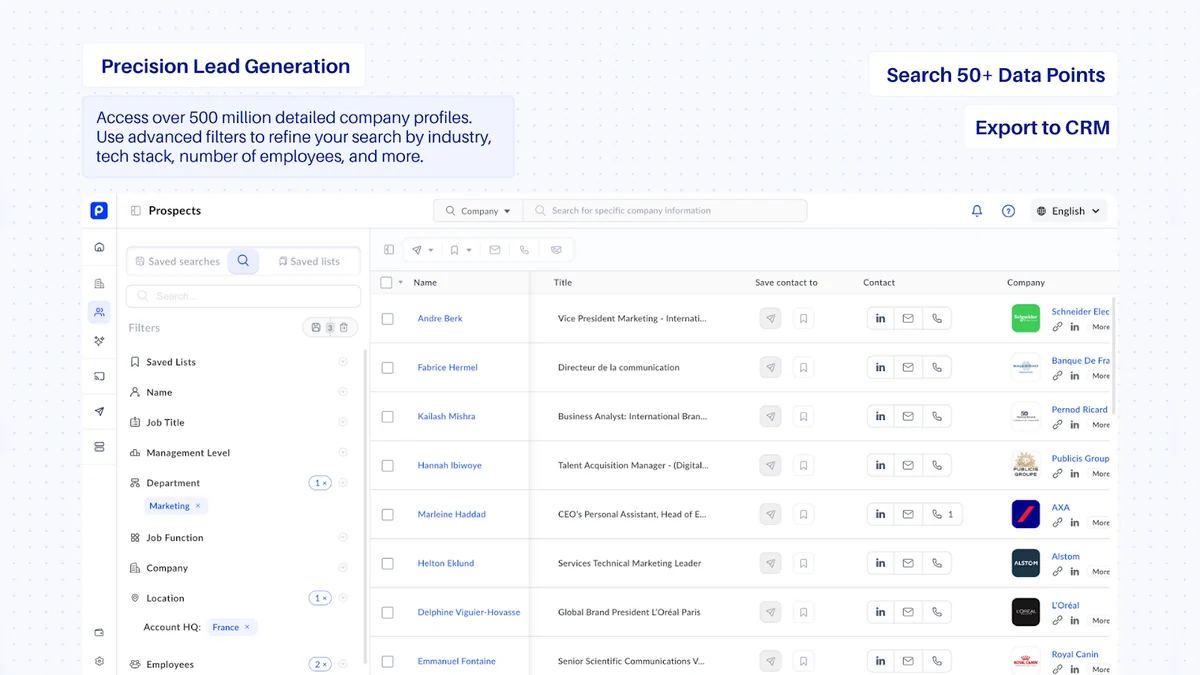
Task: Click the notifications bell icon
Action: (977, 211)
